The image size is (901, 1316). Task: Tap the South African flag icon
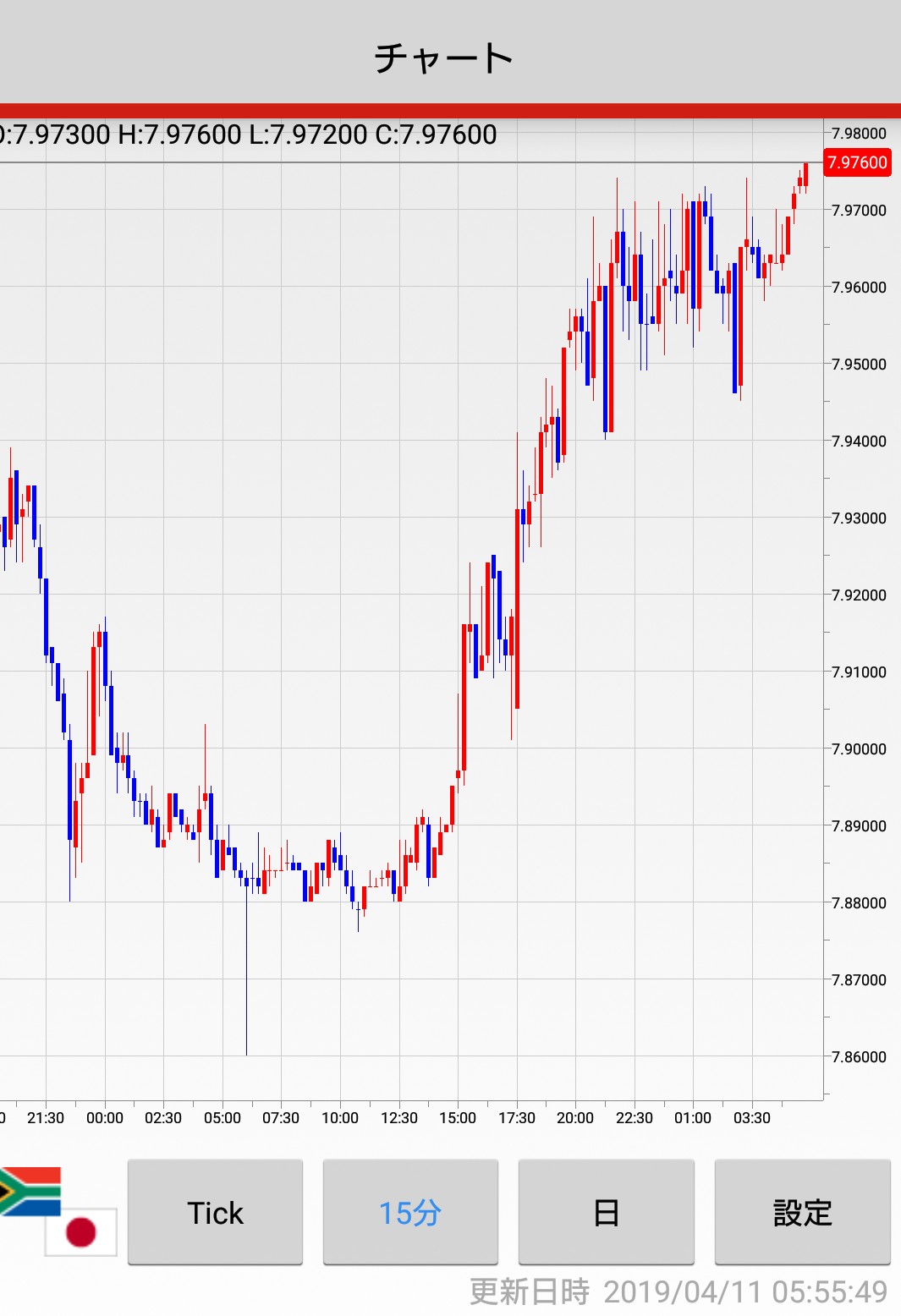click(30, 1190)
